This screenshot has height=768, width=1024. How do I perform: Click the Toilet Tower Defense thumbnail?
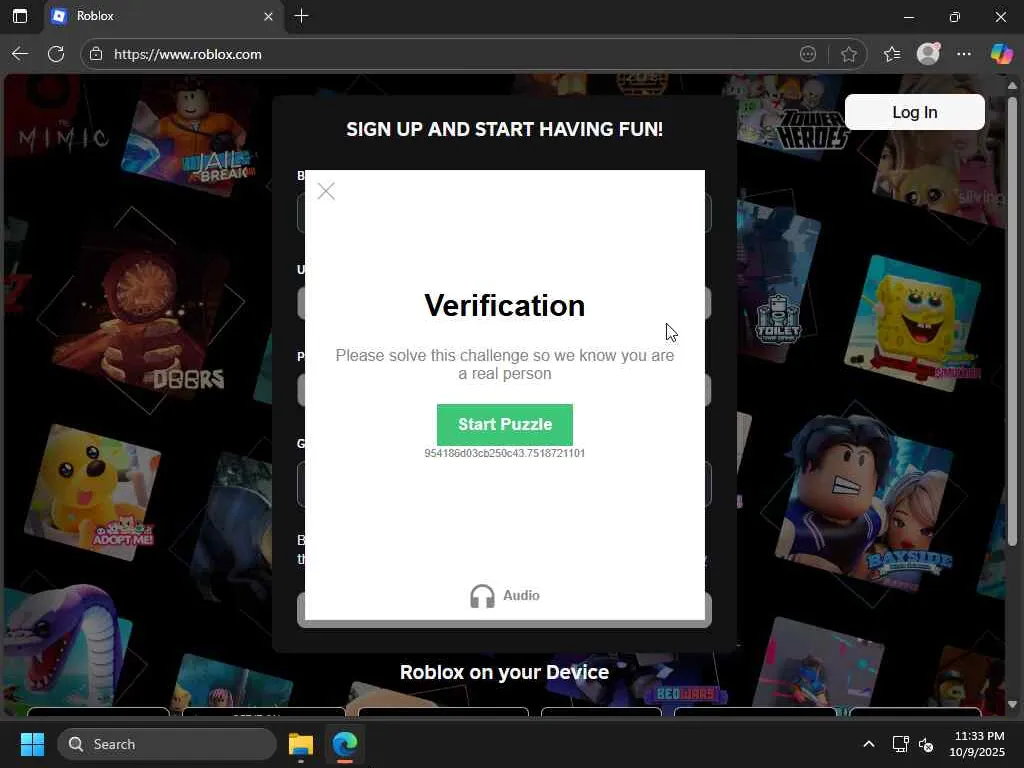777,281
